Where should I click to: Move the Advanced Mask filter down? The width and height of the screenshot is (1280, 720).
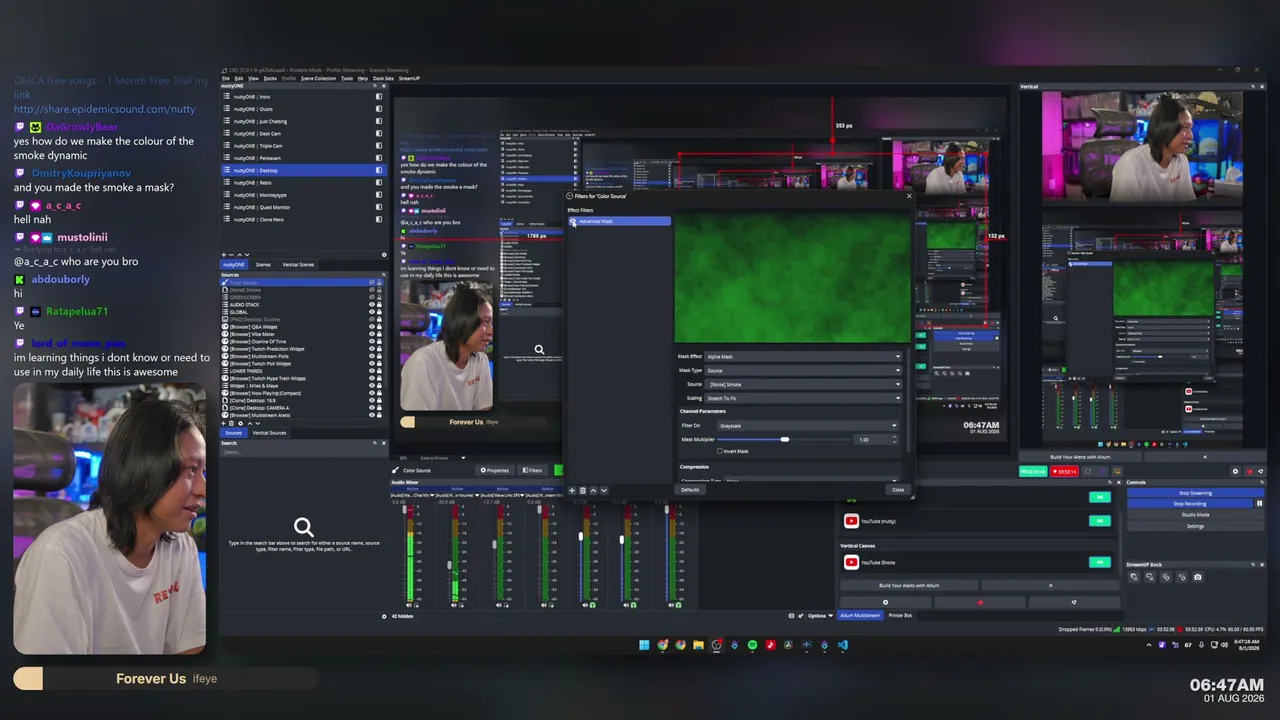[x=603, y=490]
